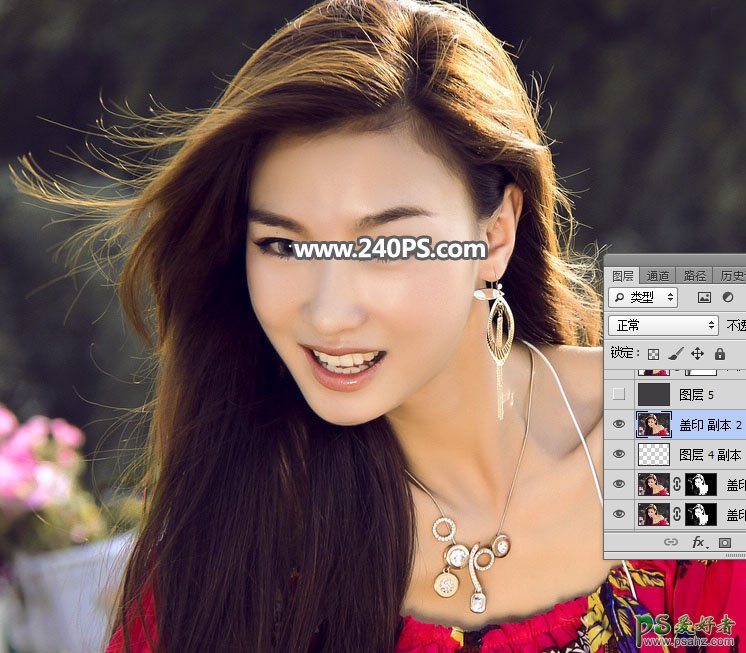Image resolution: width=746 pixels, height=653 pixels.
Task: Select the dark 图层 5 thumbnail
Action: 654,394
